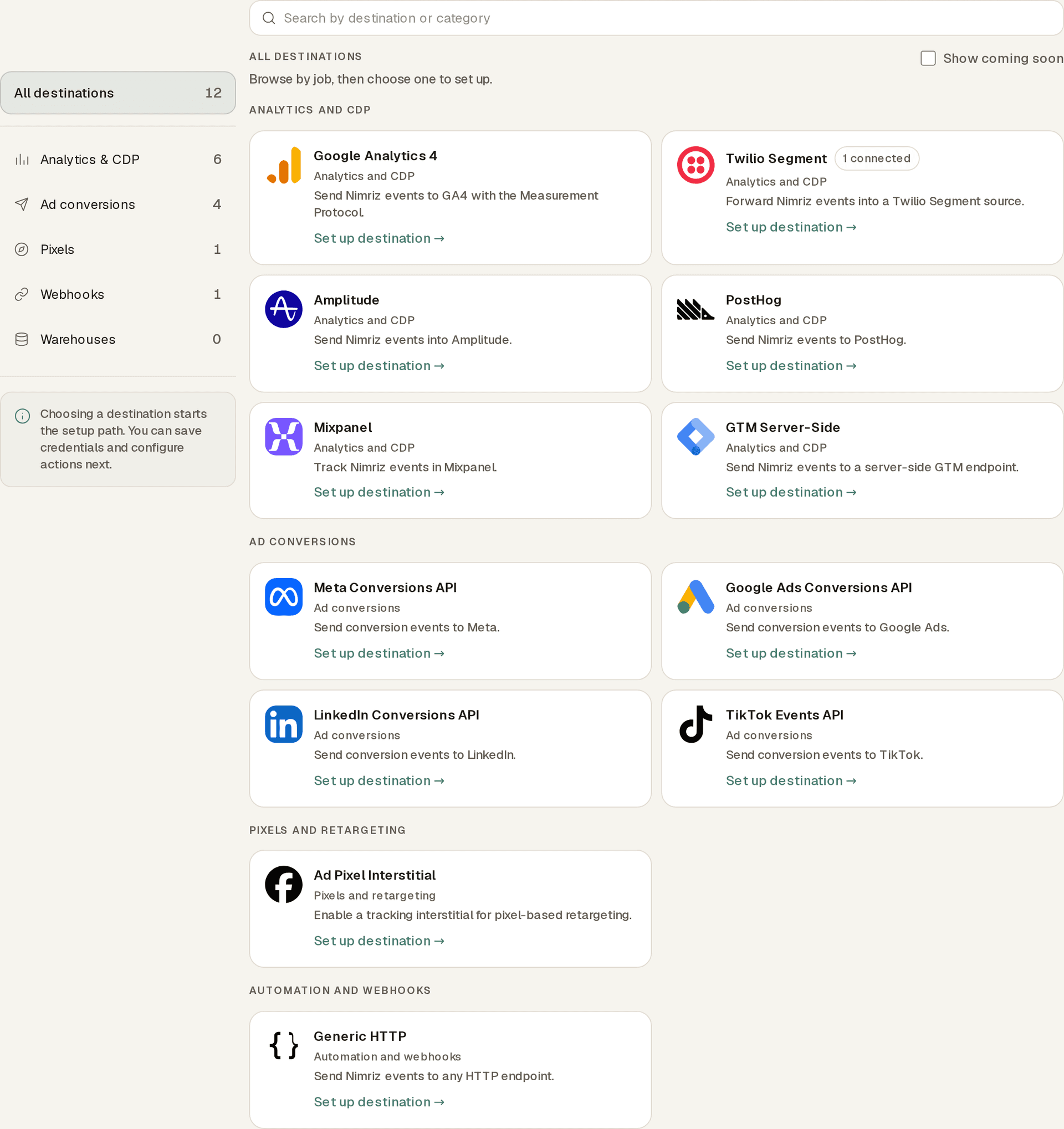Enable the Show coming soon checkbox
1064x1129 pixels.
click(928, 58)
